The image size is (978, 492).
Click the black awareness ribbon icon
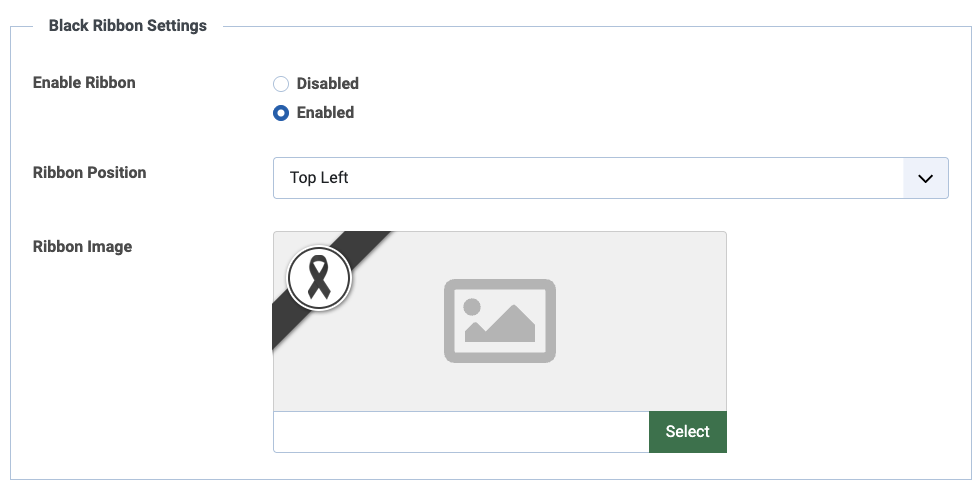[319, 277]
